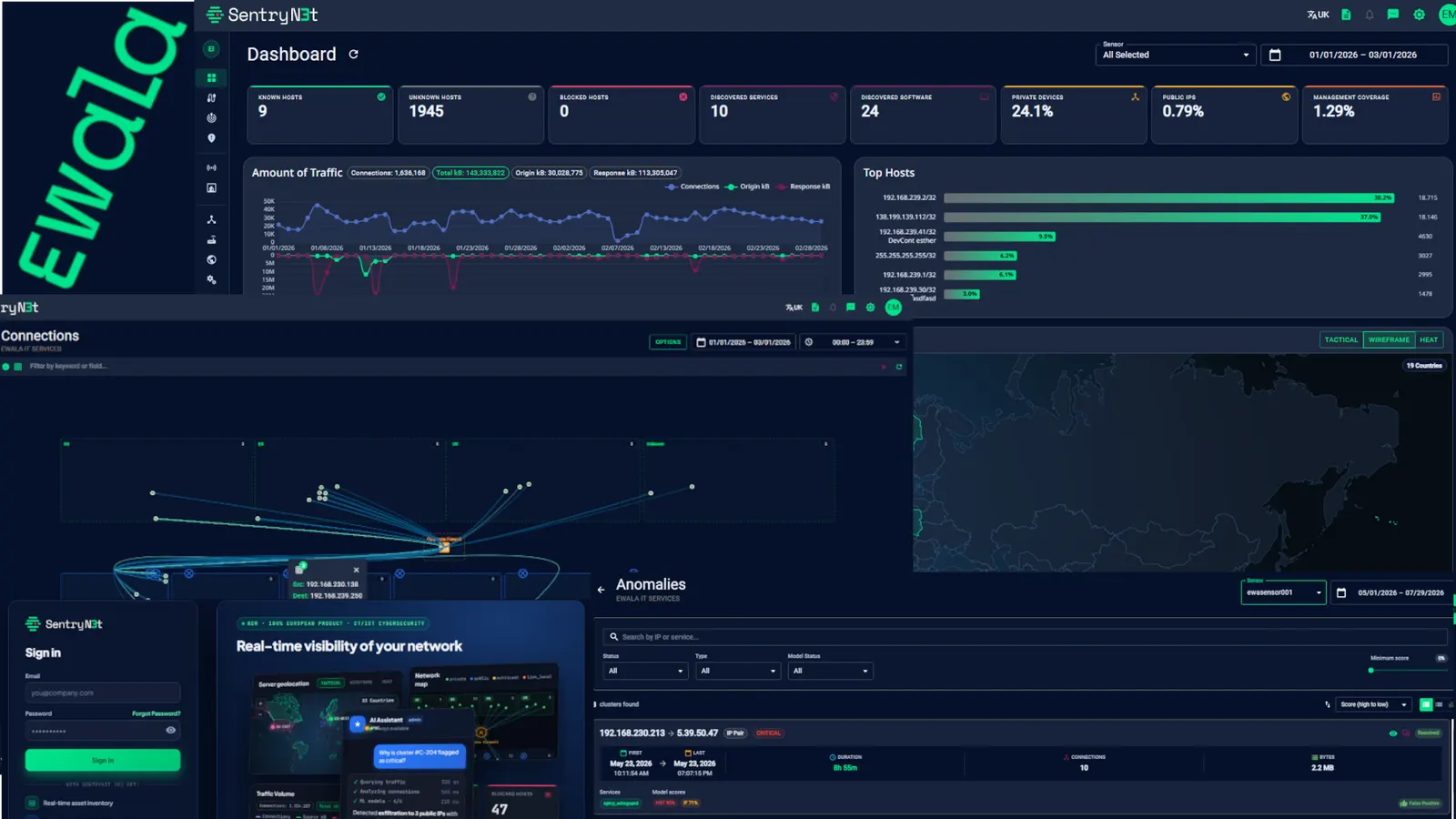Open the Score (high to low) sort dropdown
This screenshot has height=819, width=1456.
pos(1374,704)
